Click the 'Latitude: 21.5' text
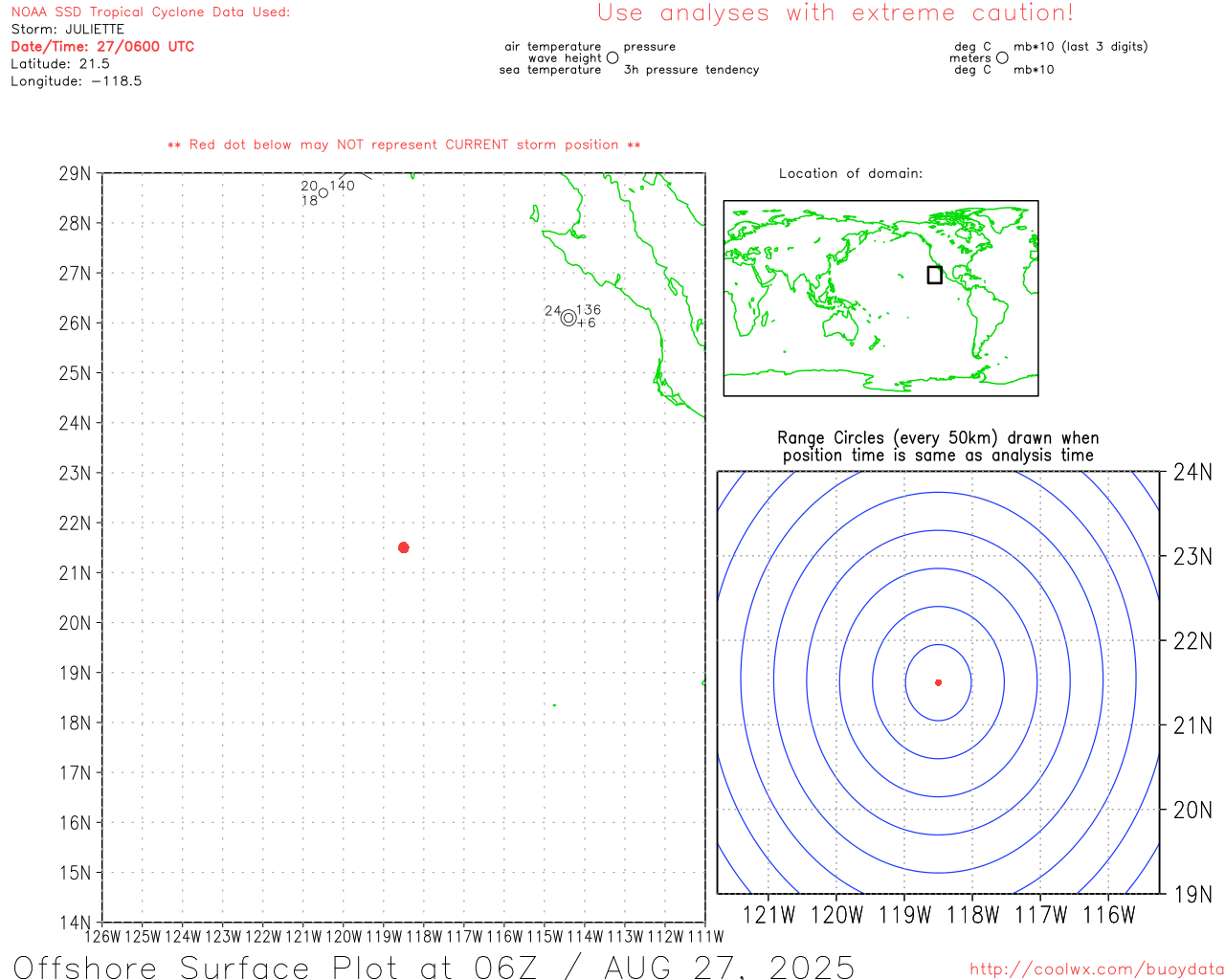Viewport: 1225px width, 980px height. coord(60,63)
